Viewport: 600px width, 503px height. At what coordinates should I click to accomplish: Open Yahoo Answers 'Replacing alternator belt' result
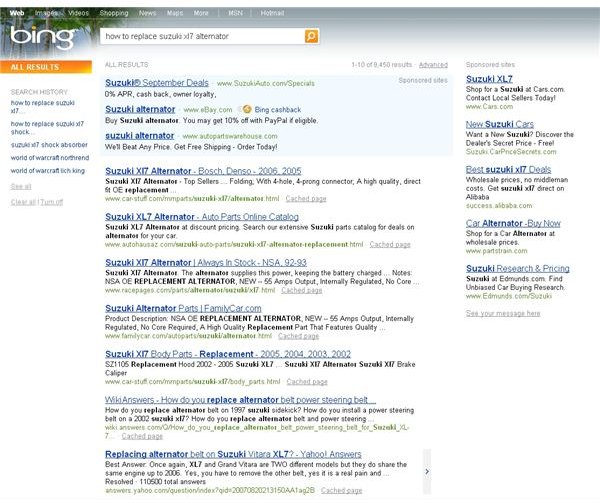(x=233, y=454)
